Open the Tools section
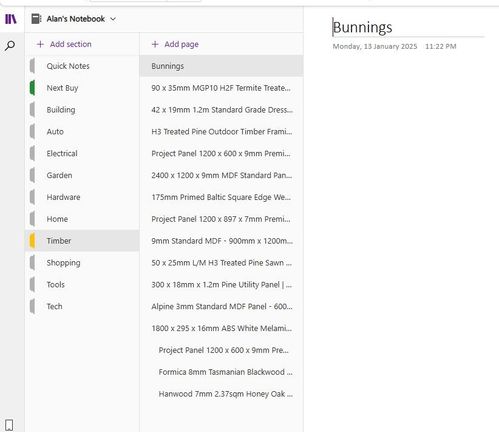 [x=82, y=284]
